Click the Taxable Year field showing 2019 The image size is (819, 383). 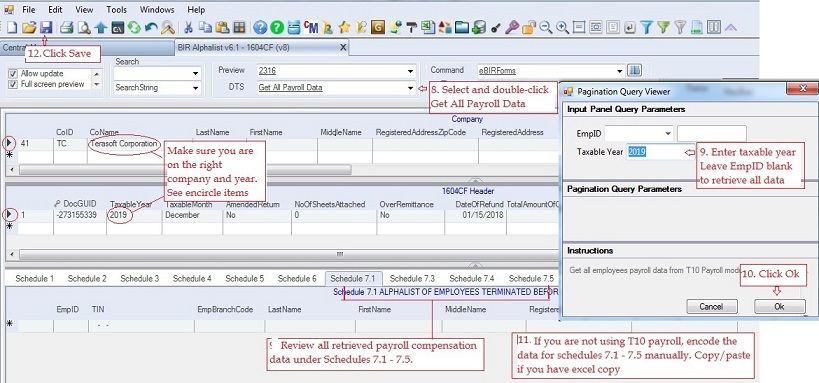click(660, 152)
